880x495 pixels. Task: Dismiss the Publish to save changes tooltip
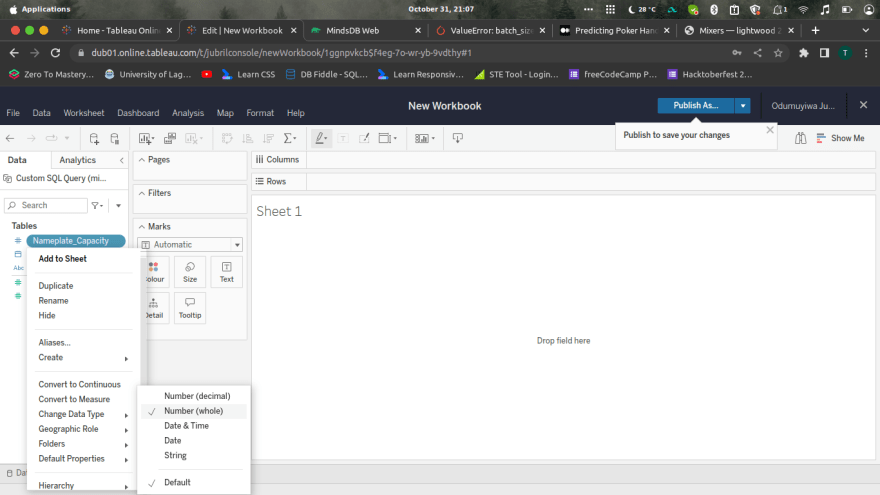point(770,130)
